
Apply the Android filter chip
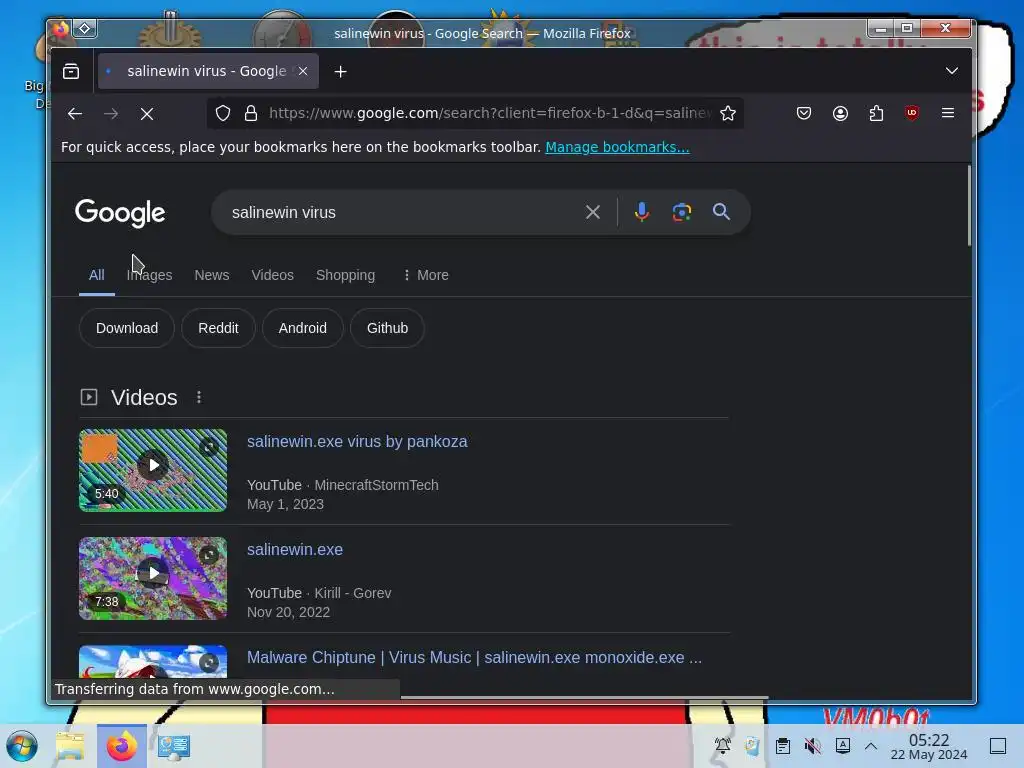click(302, 328)
